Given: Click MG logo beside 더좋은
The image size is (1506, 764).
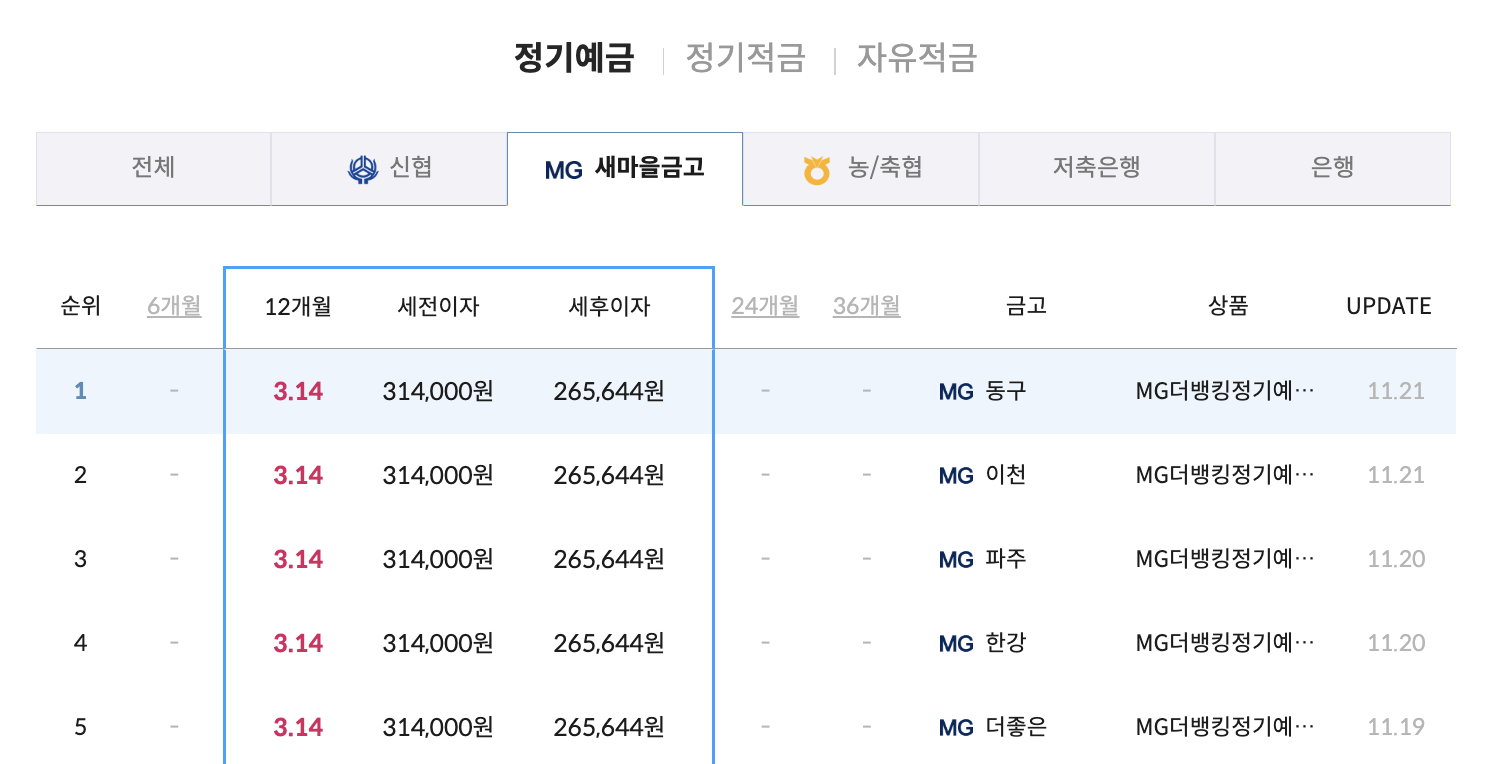Looking at the screenshot, I should coord(956,729).
